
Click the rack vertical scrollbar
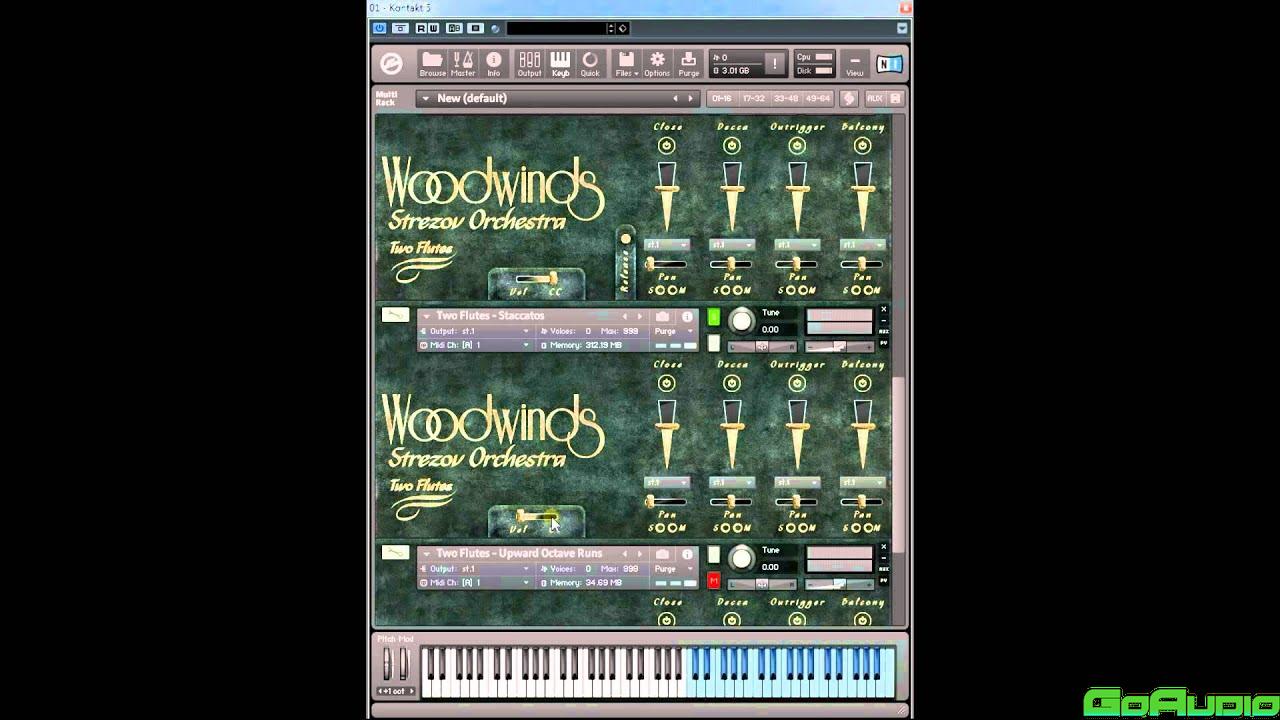point(899,465)
